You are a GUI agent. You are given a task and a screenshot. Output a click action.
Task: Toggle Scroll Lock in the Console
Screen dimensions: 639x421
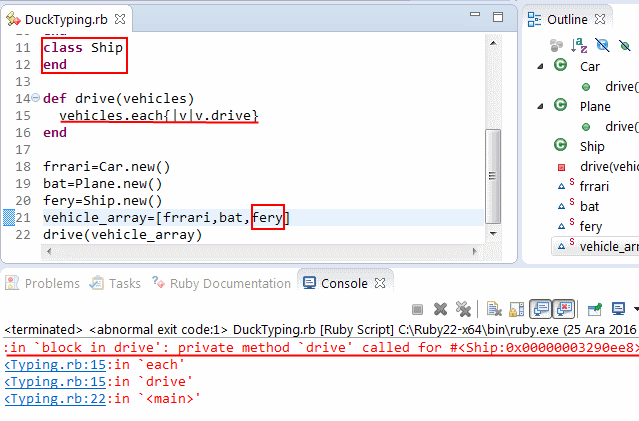pyautogui.click(x=516, y=309)
